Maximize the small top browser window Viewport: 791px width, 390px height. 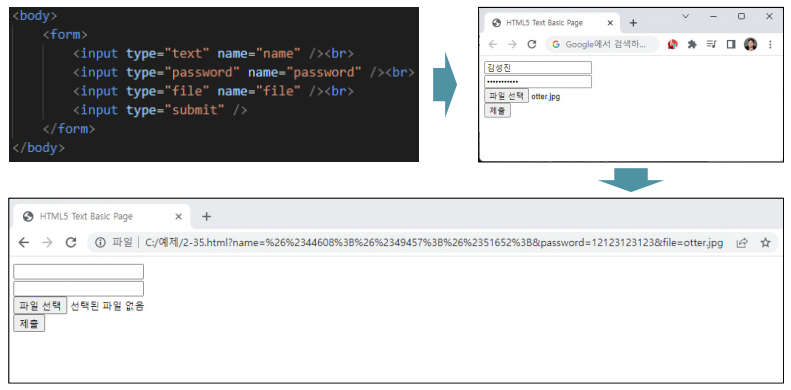pos(741,16)
